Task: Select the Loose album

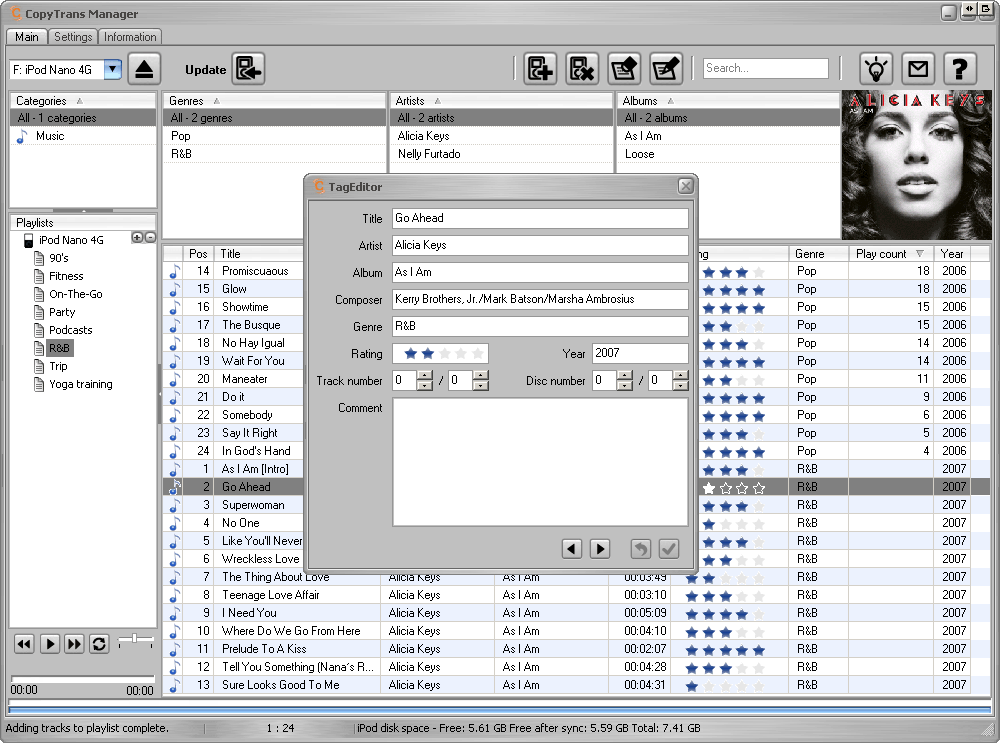Action: 728,154
